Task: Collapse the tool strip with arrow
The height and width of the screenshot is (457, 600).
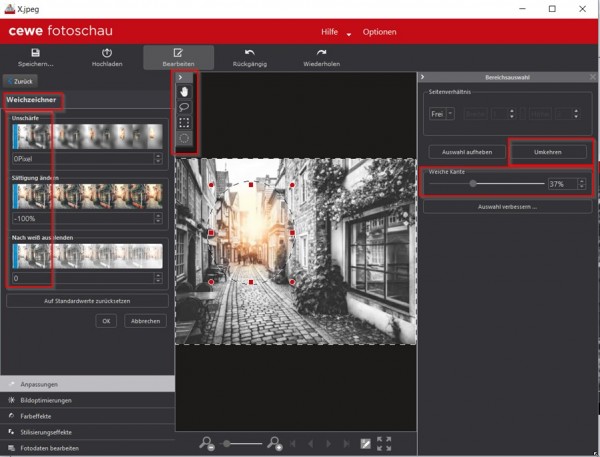Action: [x=179, y=77]
